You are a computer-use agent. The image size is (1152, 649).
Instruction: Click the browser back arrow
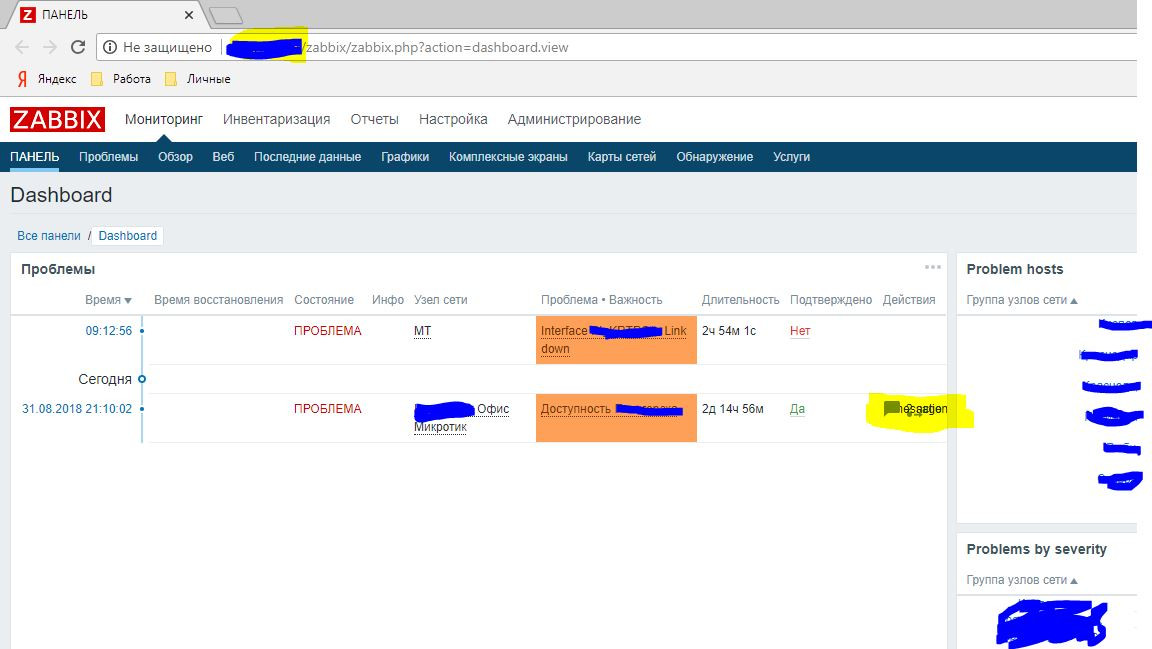tap(22, 47)
